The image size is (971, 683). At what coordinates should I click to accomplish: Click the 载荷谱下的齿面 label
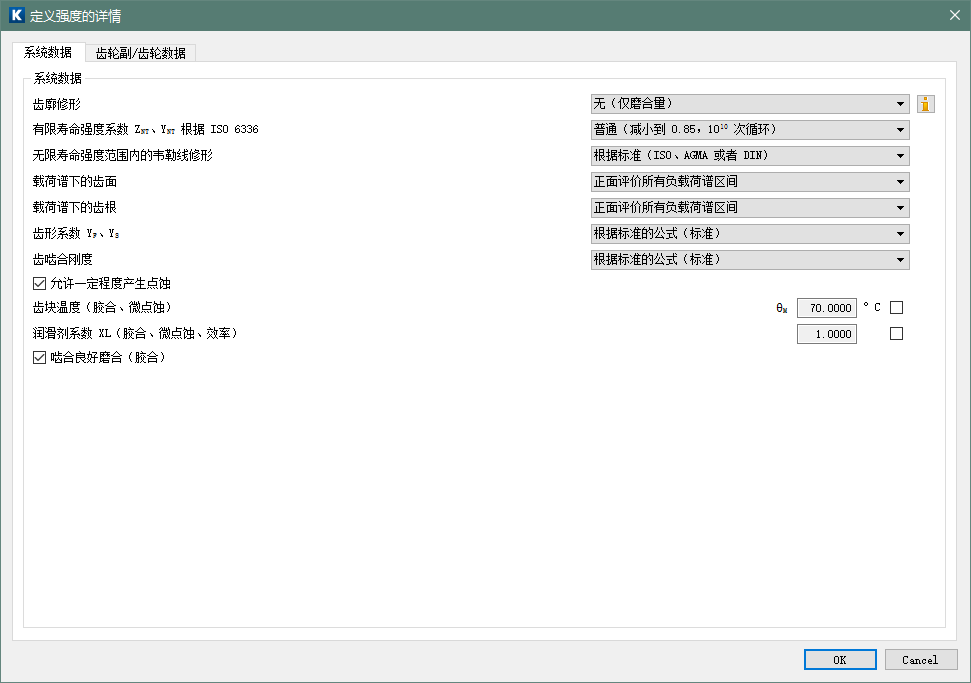[74, 181]
